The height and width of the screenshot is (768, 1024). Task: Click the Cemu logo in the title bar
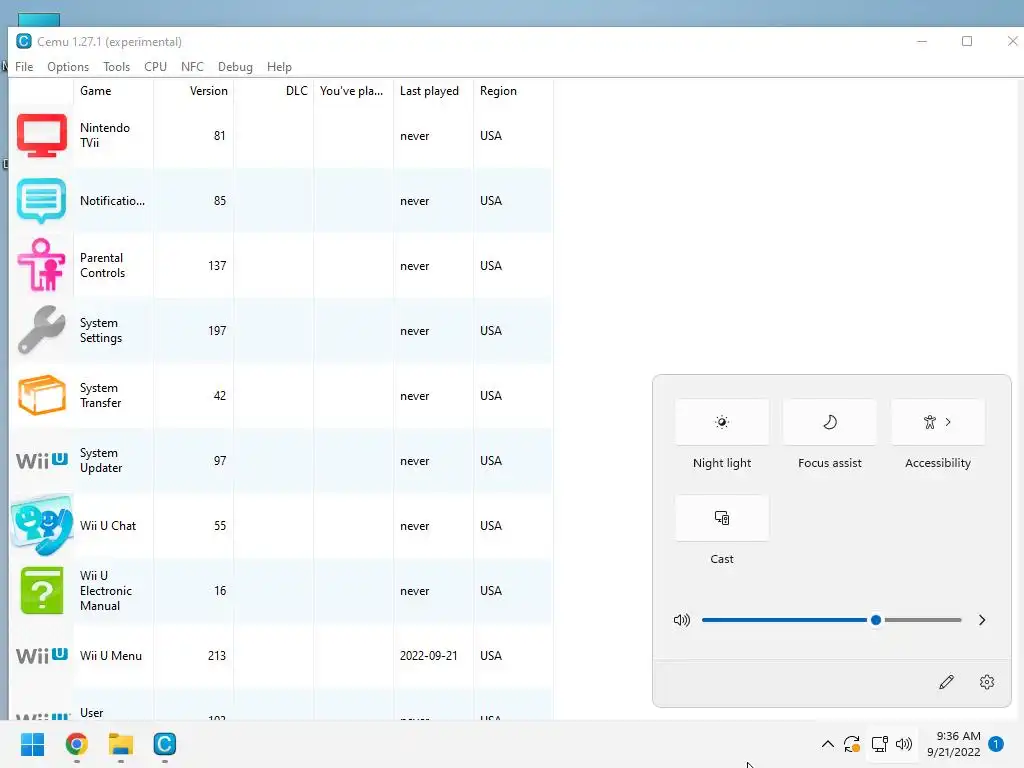pos(24,41)
